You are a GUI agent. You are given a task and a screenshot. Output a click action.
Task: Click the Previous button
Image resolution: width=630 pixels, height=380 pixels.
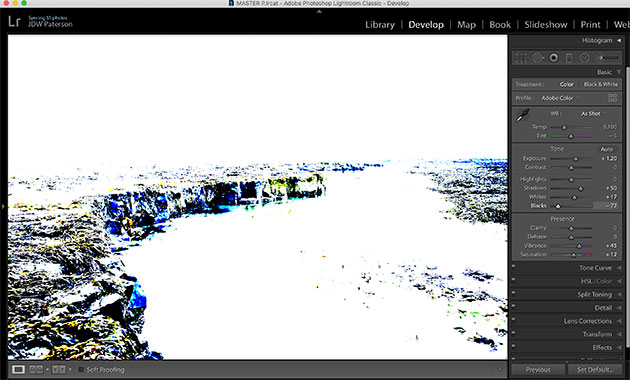click(538, 370)
